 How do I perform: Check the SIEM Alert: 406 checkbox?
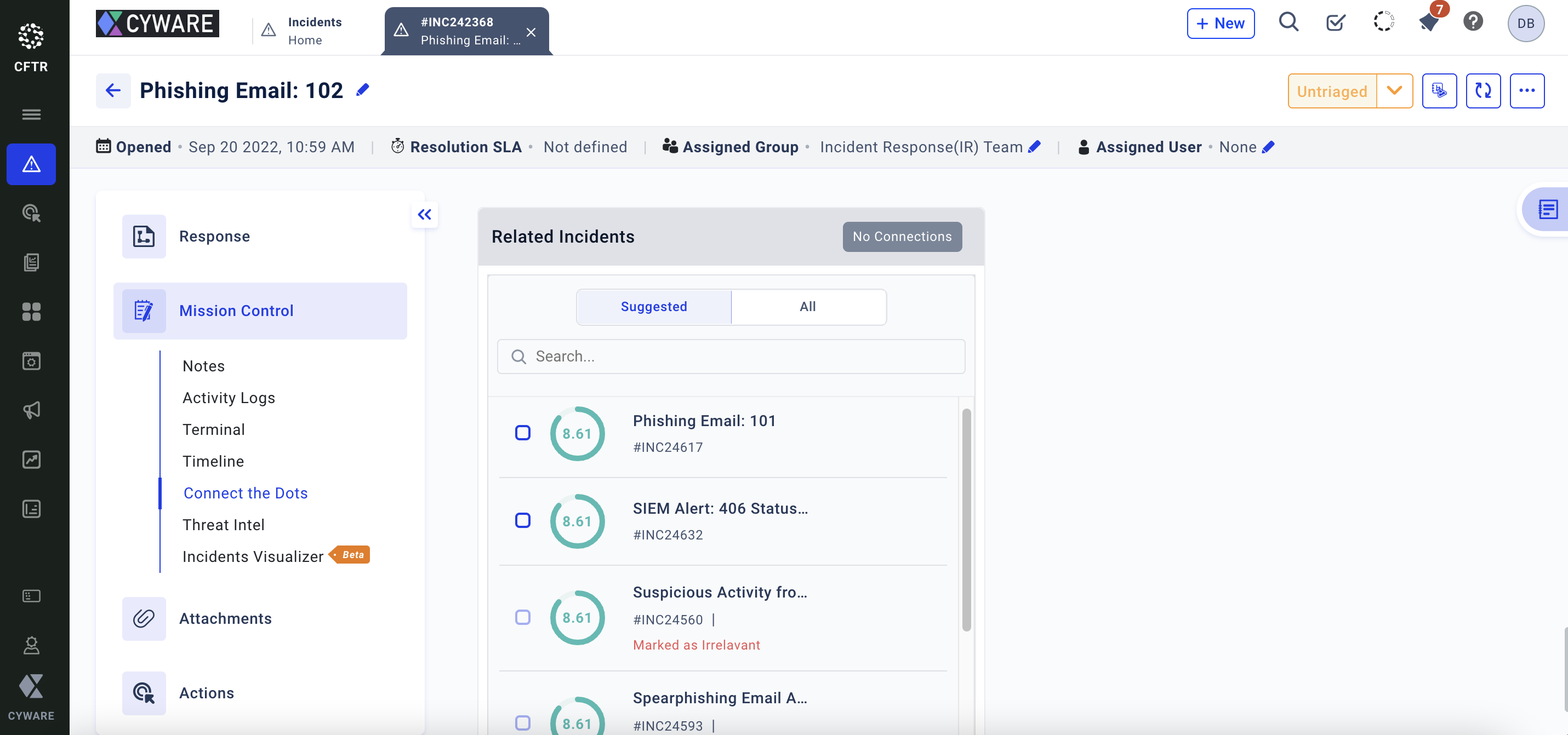pos(522,520)
